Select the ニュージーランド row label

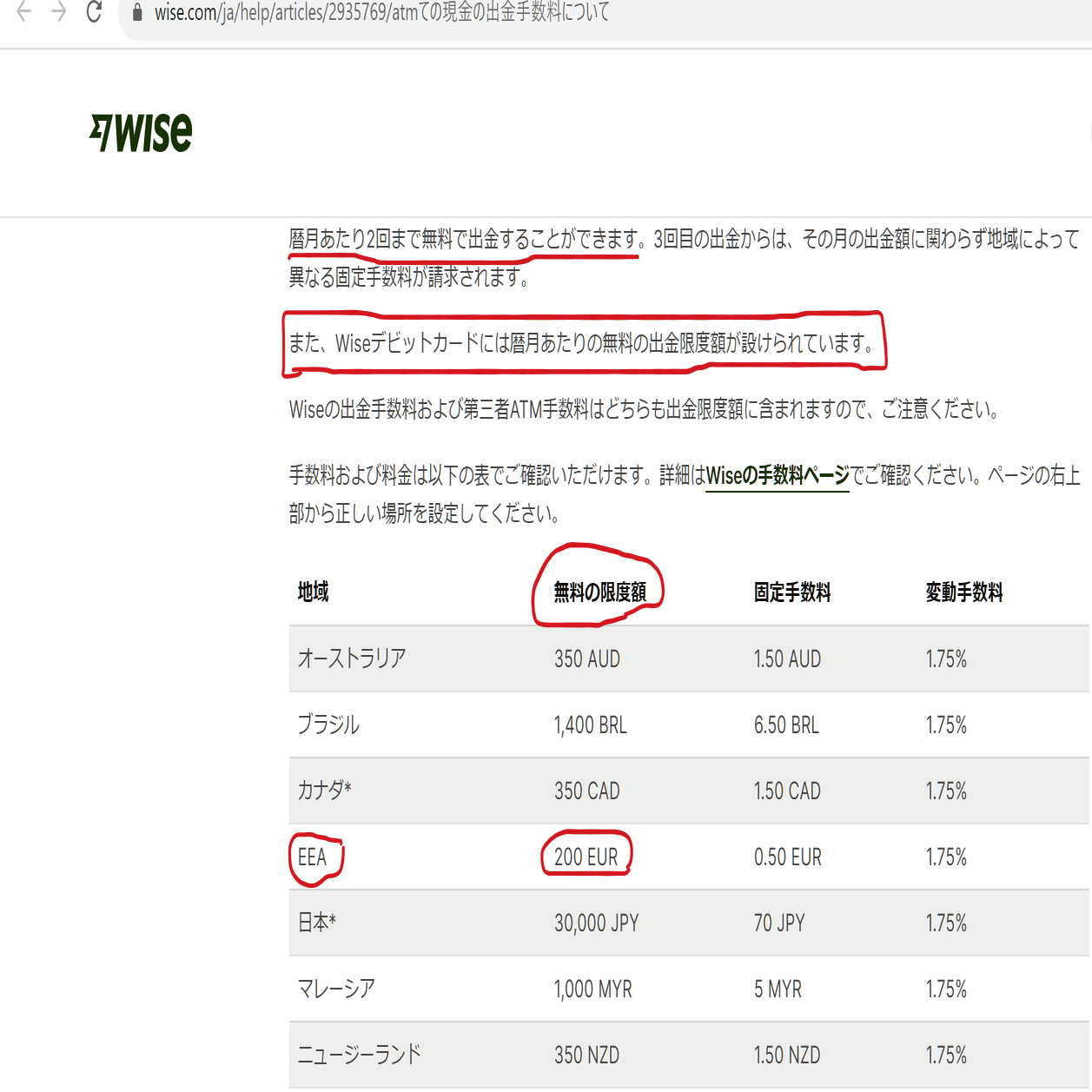[360, 1055]
